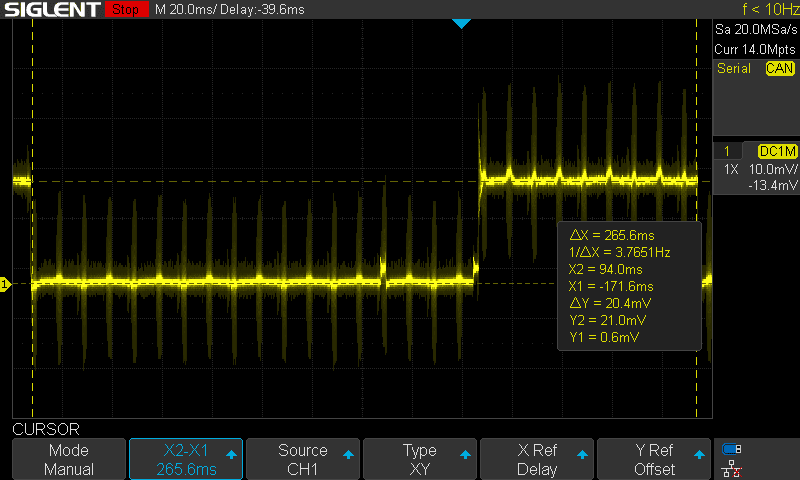Screen dimensions: 800x480
Task: Open the Source CH1 selection menu
Action: pos(303,460)
